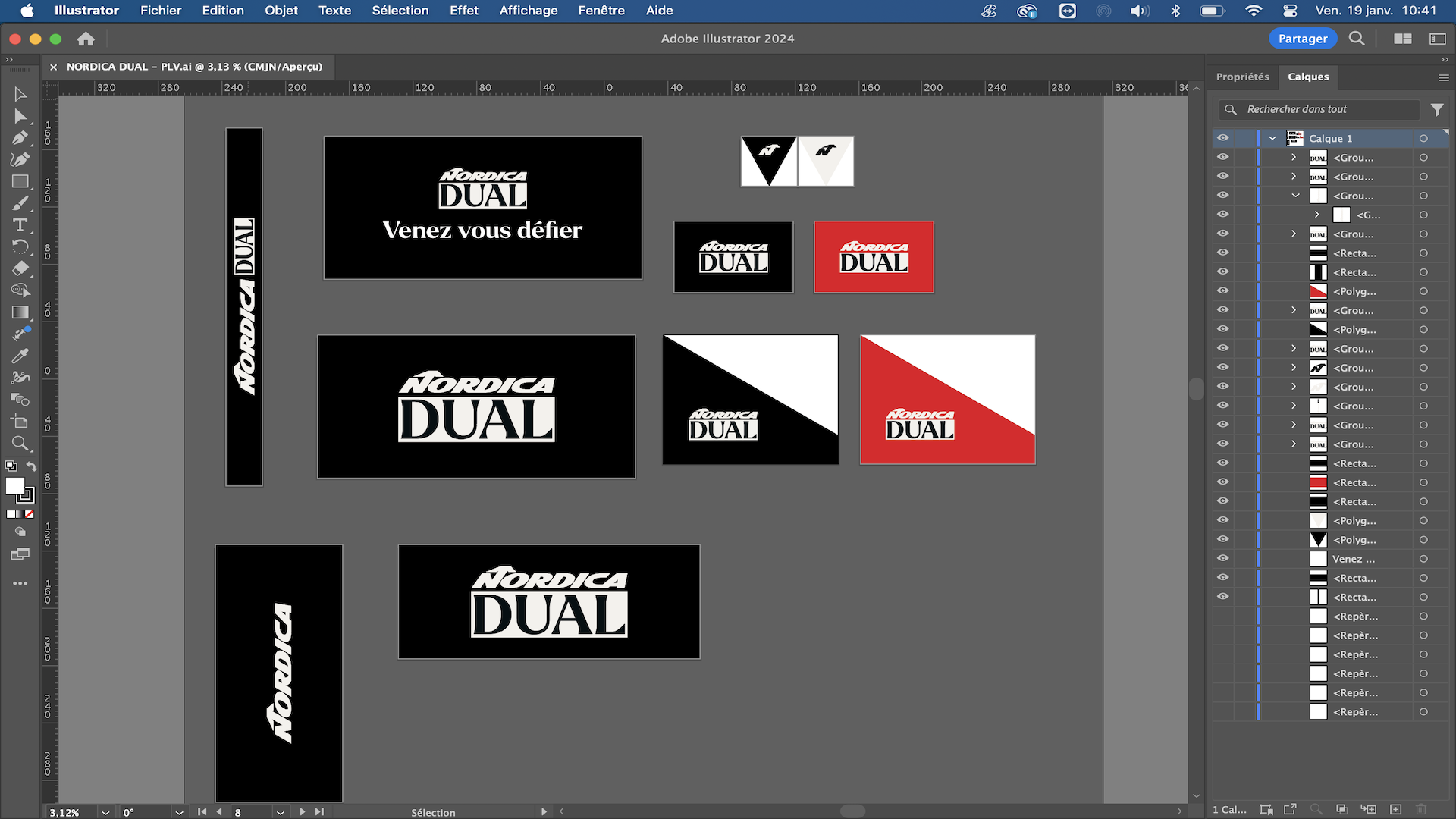The image size is (1456, 819).
Task: Click the Calque 1 target circle
Action: 1423,138
